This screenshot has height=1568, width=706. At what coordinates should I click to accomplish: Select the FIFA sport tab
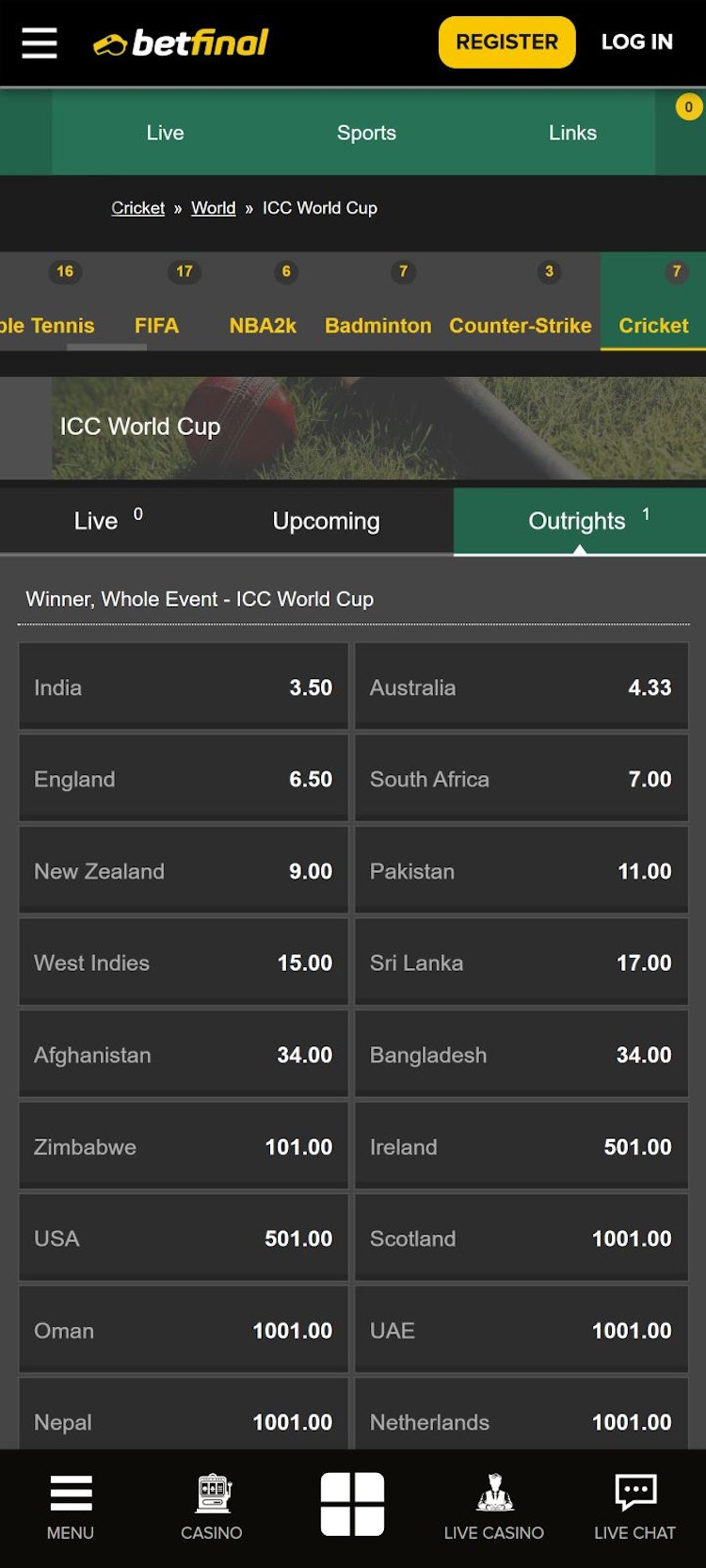[158, 326]
